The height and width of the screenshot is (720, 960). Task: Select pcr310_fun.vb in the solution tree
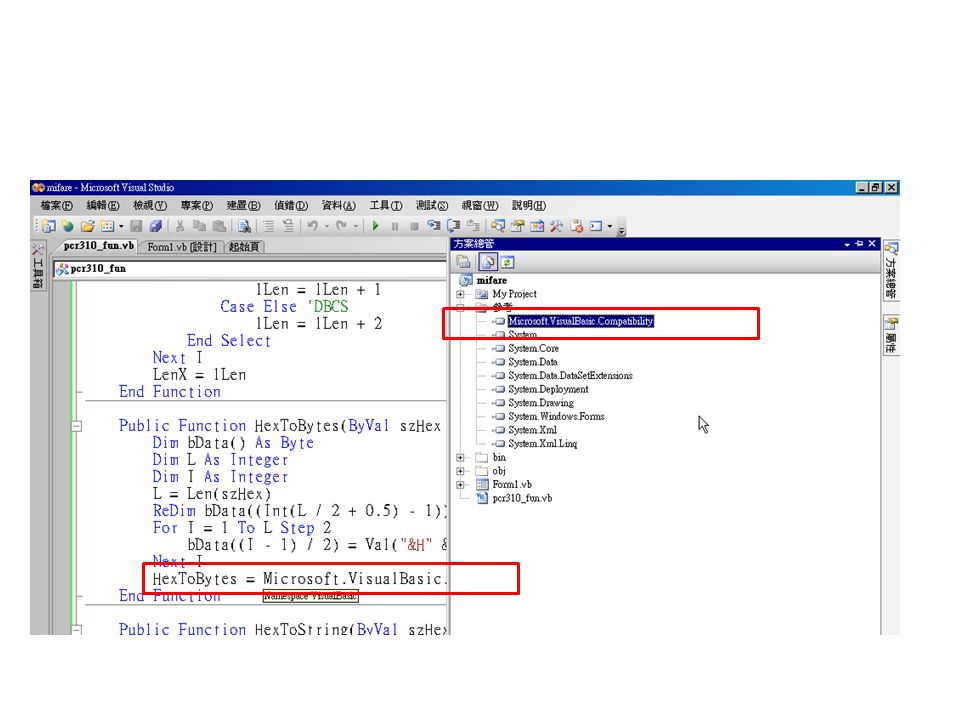click(522, 498)
